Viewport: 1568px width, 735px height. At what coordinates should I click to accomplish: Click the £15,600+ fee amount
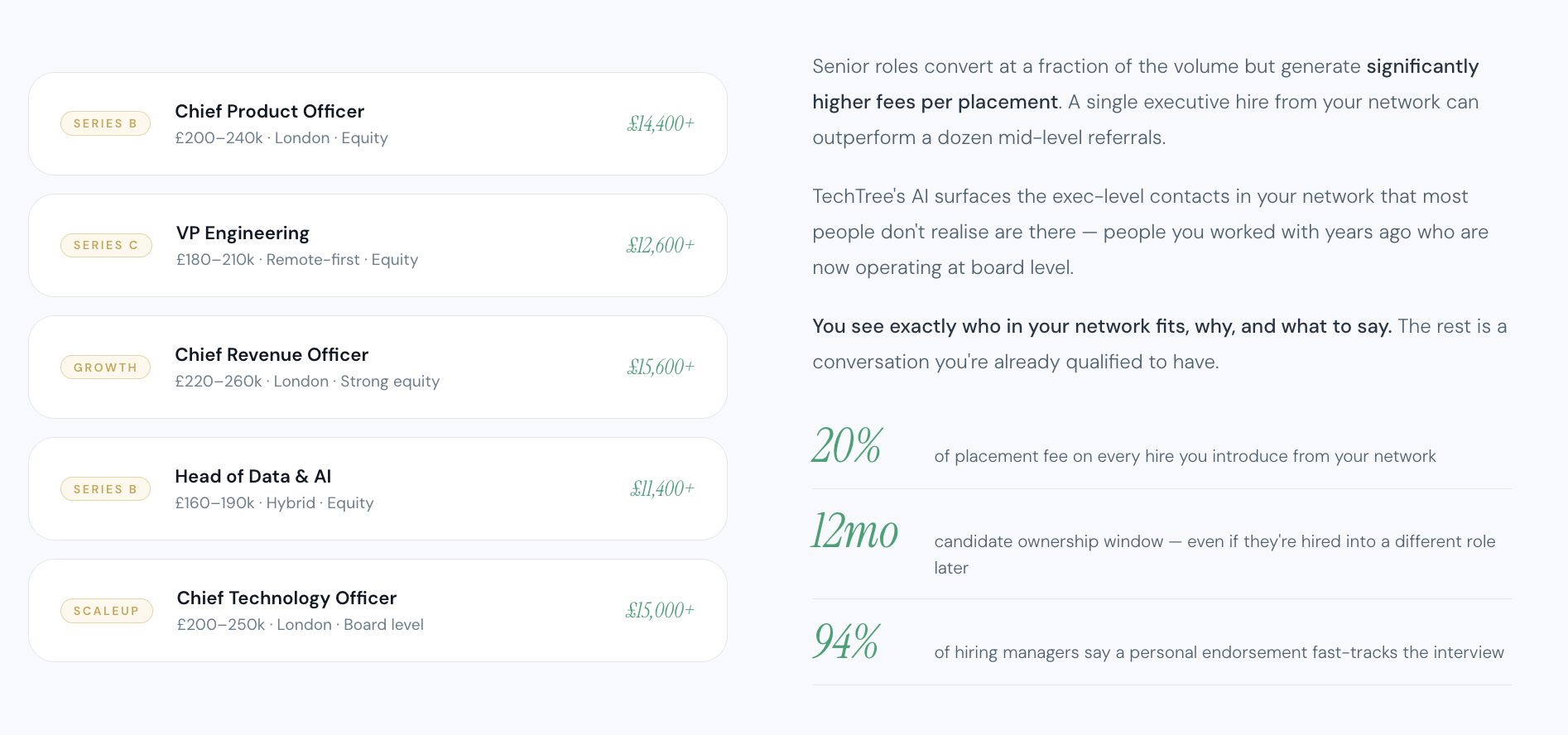click(x=661, y=367)
